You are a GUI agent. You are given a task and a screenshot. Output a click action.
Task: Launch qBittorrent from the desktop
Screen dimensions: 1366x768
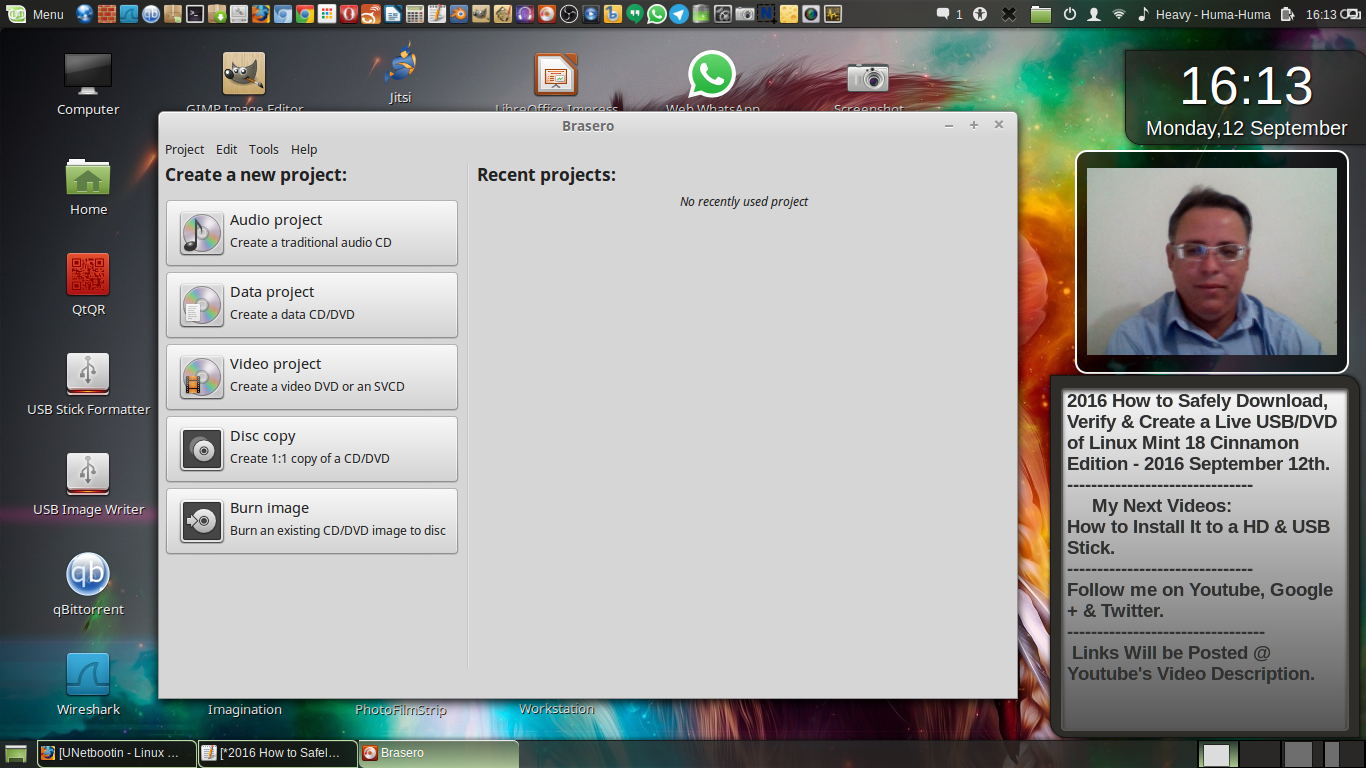pyautogui.click(x=88, y=585)
